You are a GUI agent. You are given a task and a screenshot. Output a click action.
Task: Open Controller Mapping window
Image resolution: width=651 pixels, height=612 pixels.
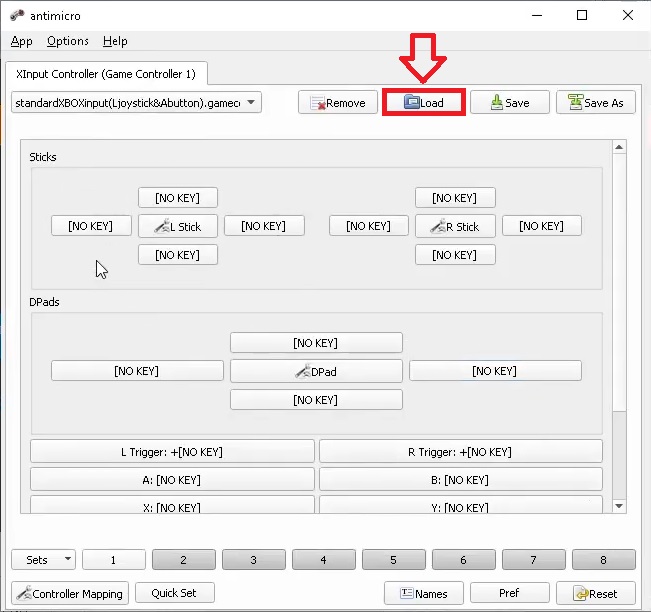tap(70, 593)
